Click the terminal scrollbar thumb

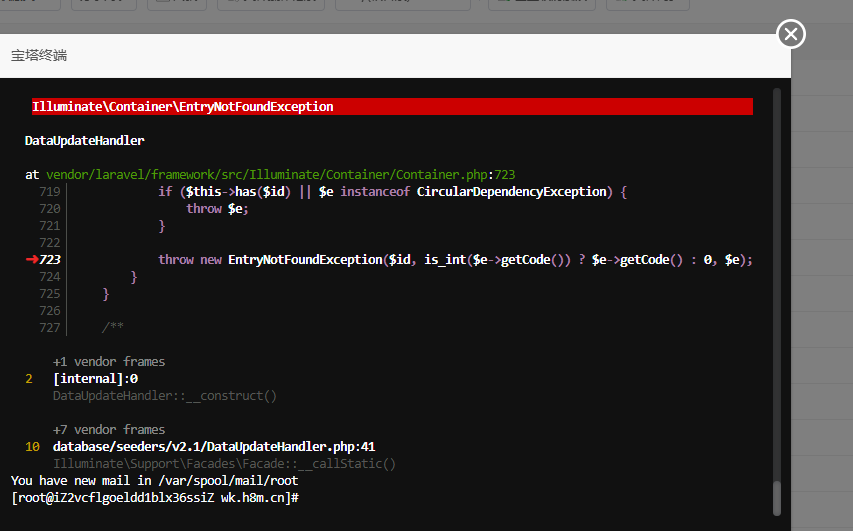[777, 497]
